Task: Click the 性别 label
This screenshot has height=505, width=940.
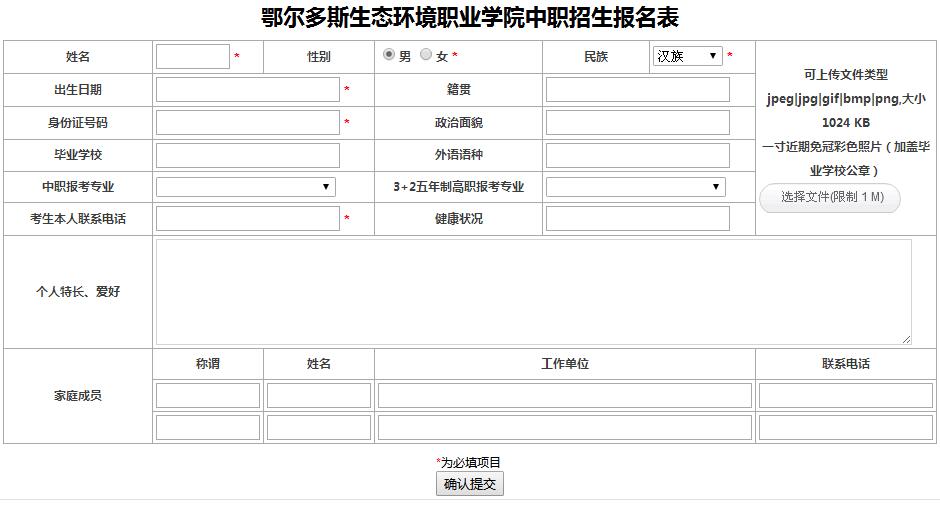Action: click(x=319, y=56)
